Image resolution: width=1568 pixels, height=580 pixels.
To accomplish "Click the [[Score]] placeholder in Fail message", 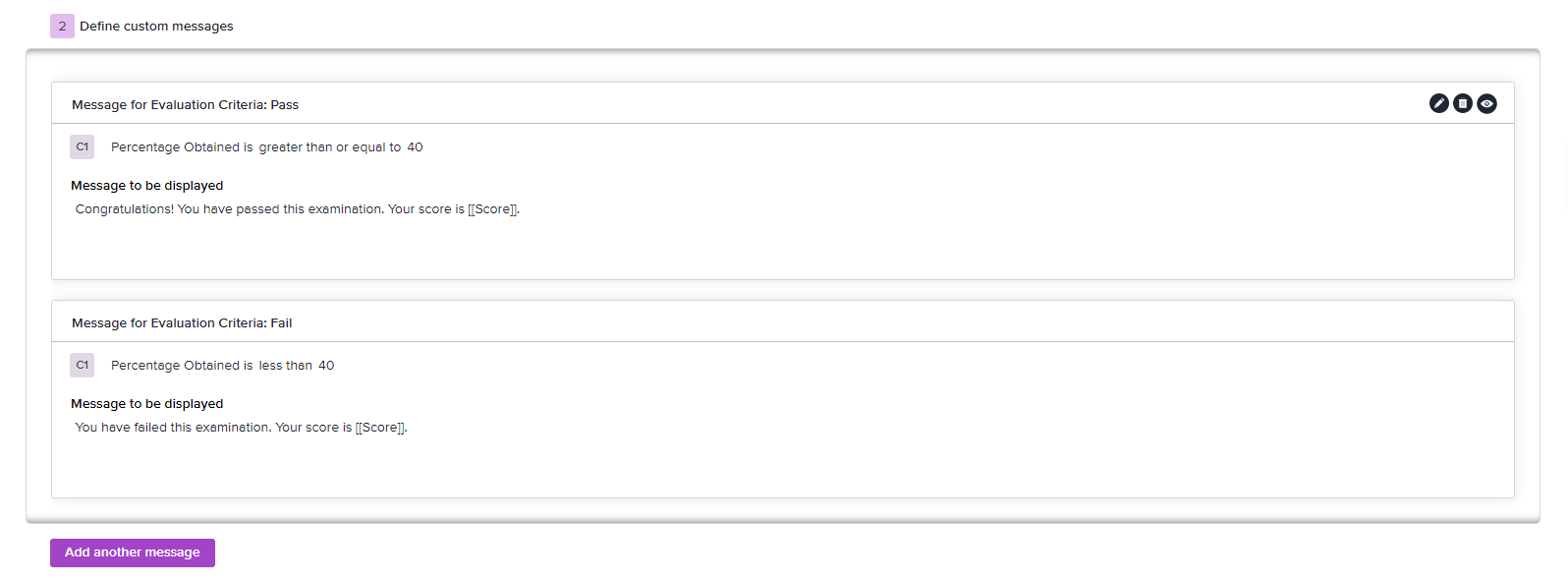I will pos(380,428).
